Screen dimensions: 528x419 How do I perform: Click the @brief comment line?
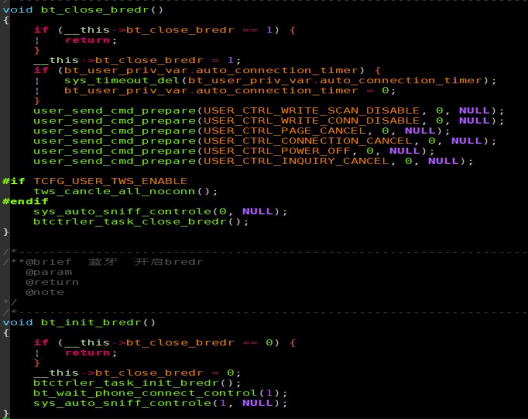(x=104, y=262)
